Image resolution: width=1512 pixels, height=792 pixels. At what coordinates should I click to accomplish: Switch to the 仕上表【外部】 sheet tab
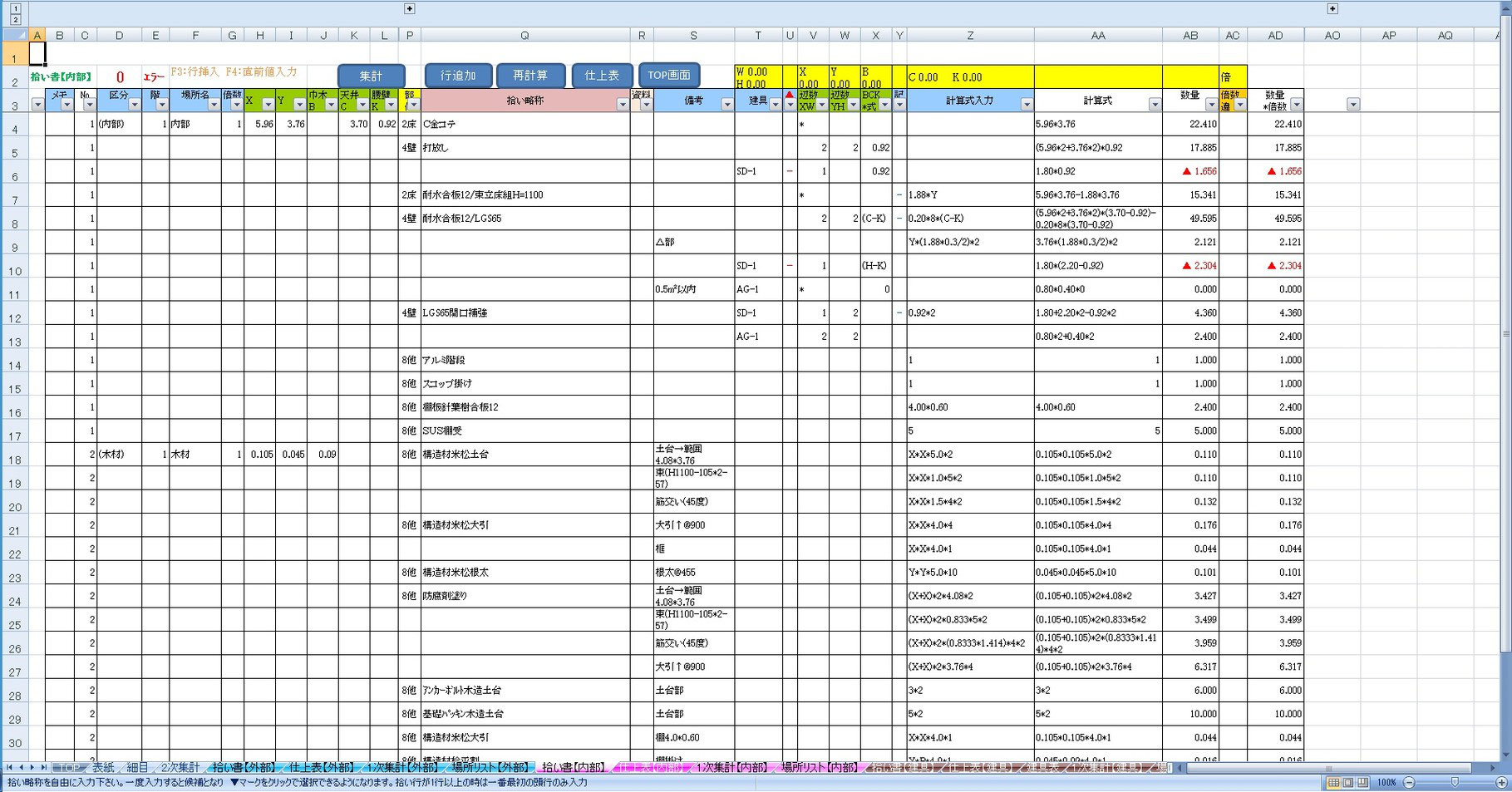[322, 768]
